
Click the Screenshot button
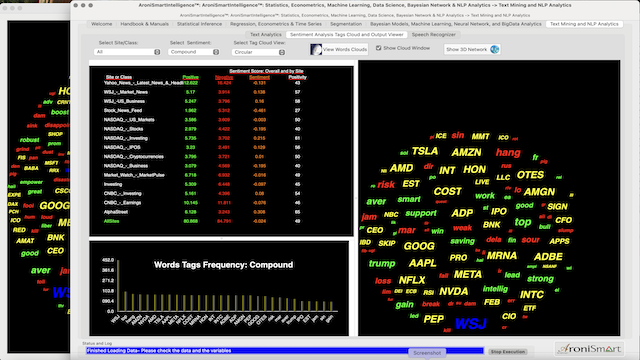coord(427,353)
